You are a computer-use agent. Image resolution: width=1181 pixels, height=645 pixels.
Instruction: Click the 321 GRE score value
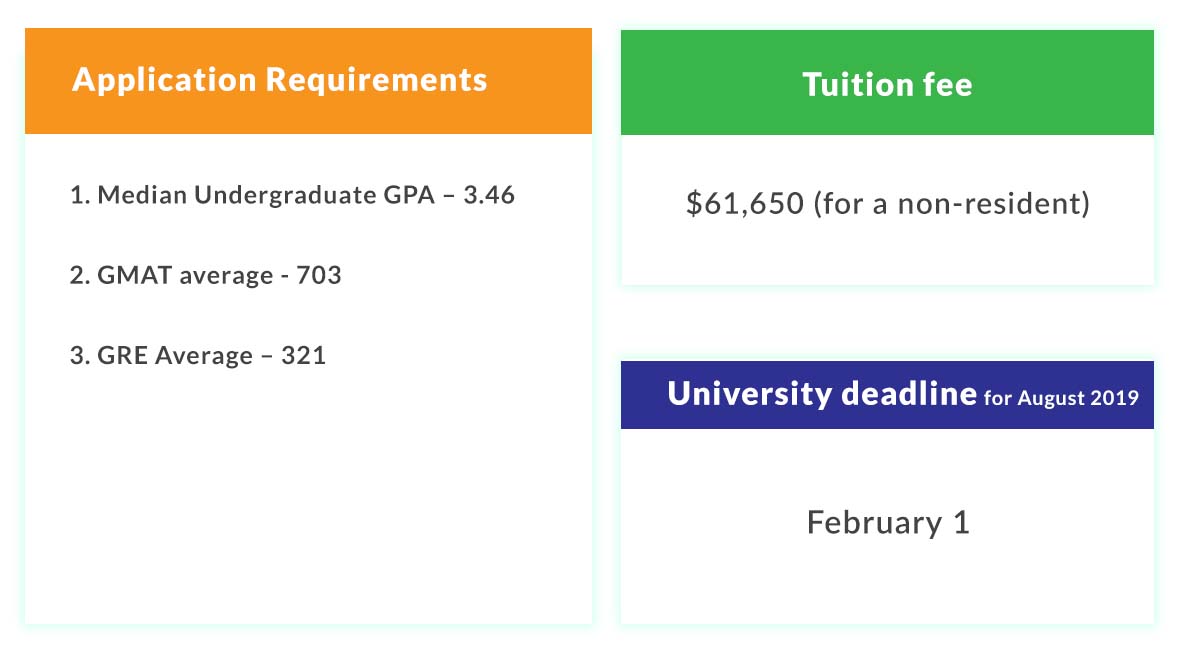click(304, 355)
